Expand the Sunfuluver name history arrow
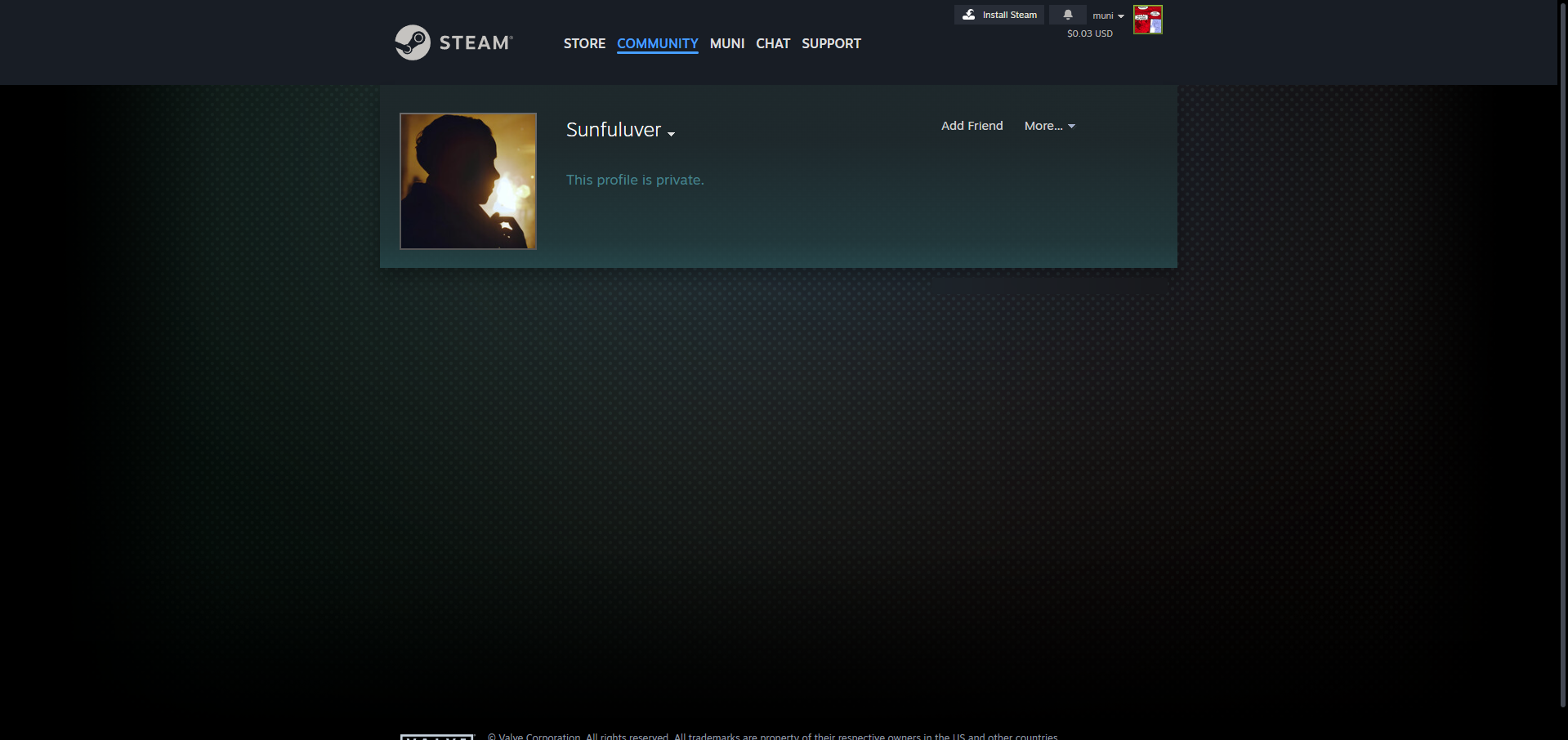The image size is (1568, 740). [671, 134]
